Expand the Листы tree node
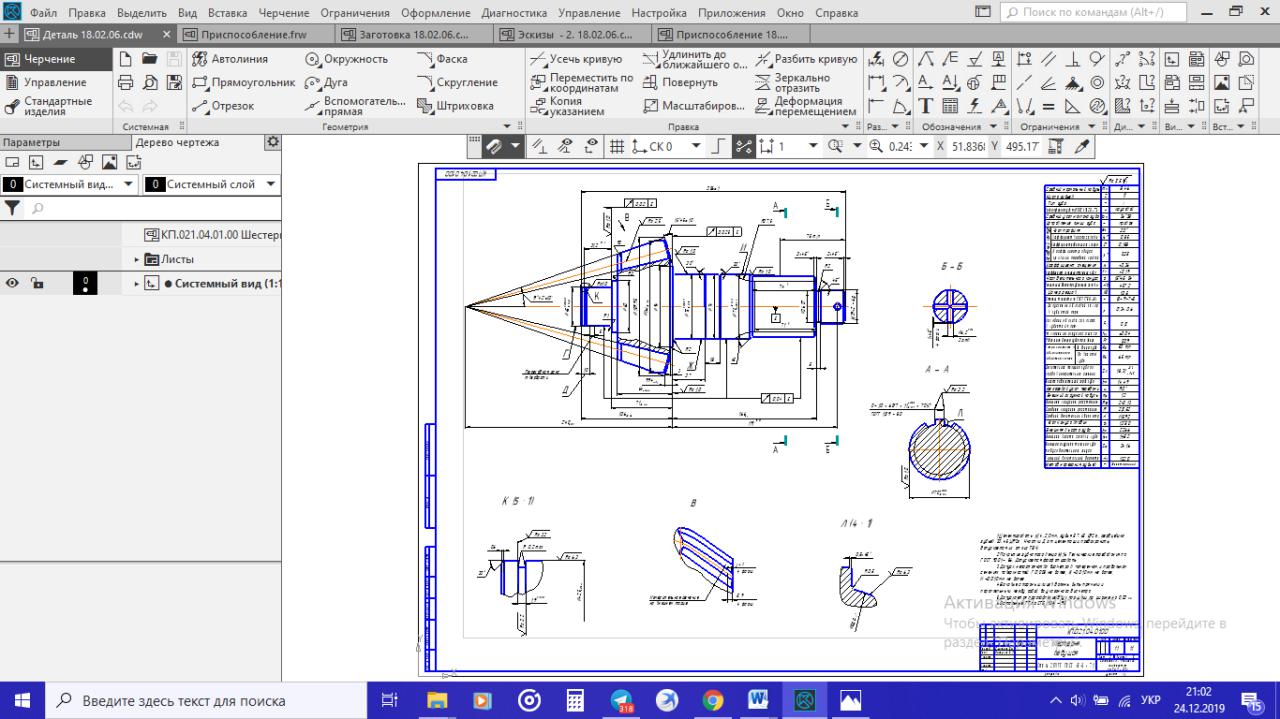Image resolution: width=1280 pixels, height=719 pixels. (137, 259)
